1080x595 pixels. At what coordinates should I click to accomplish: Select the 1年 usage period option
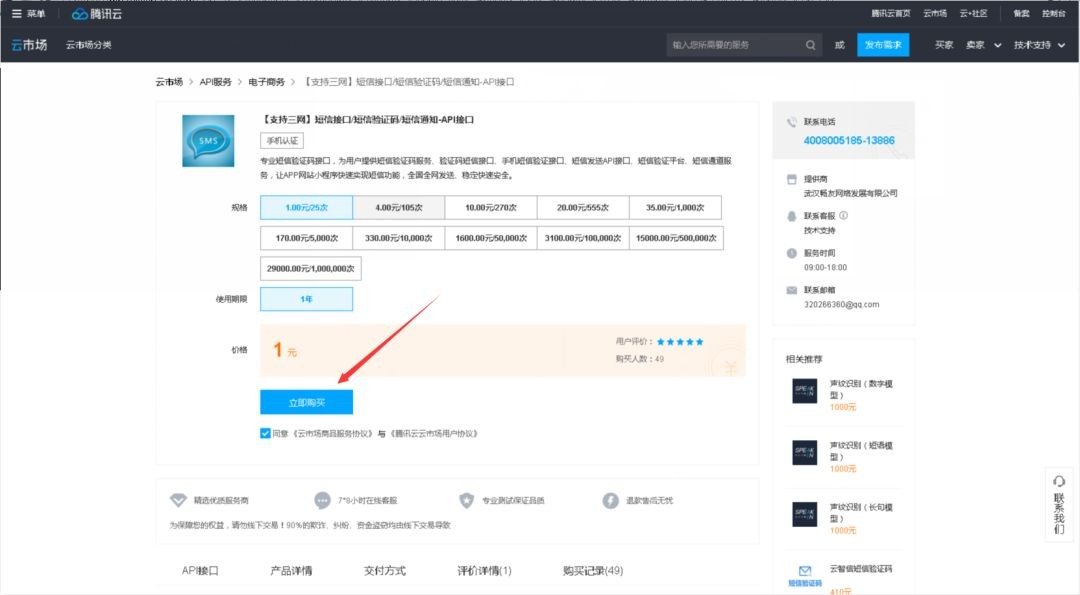307,299
